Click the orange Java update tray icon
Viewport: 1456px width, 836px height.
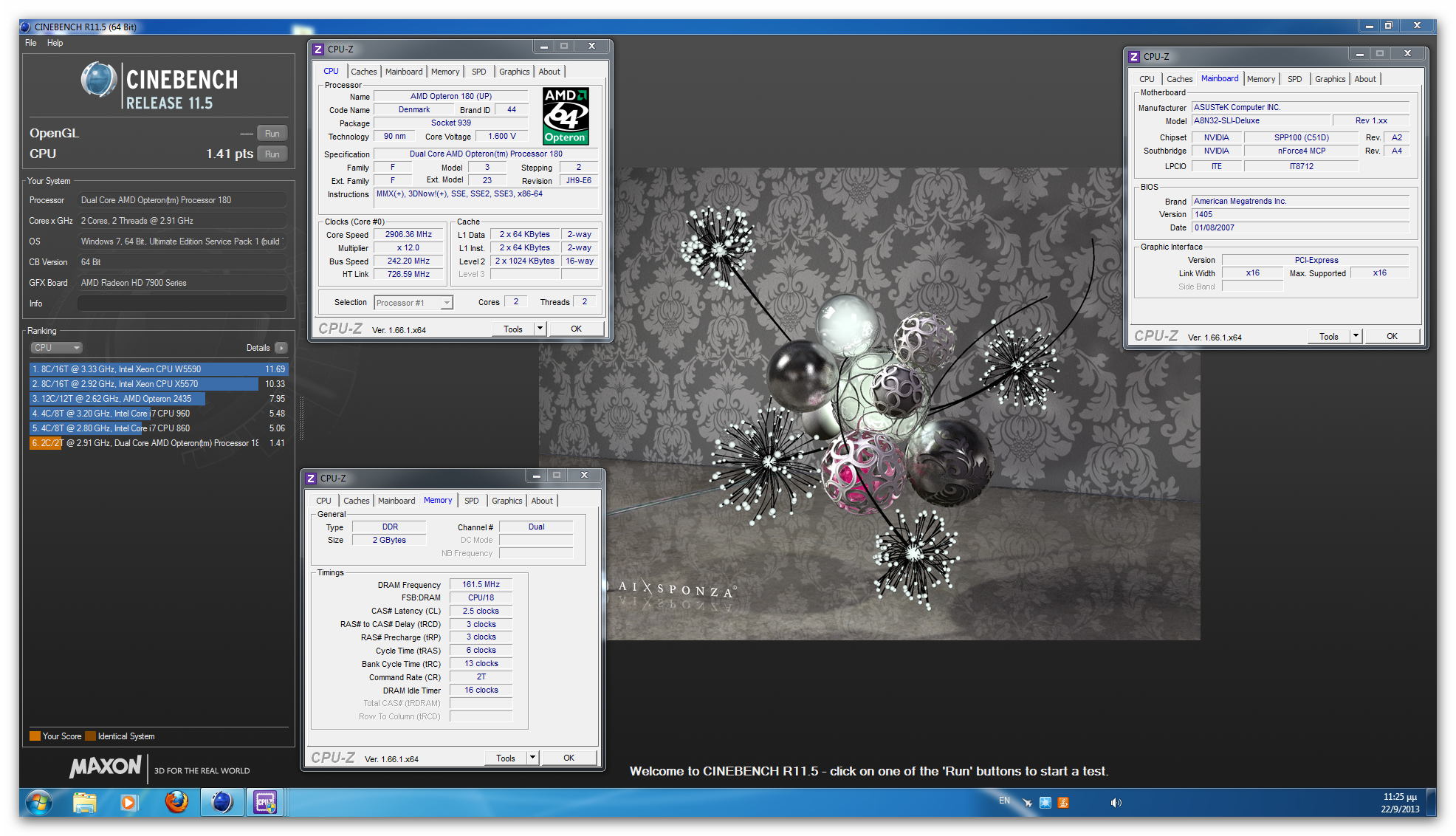(x=1063, y=803)
